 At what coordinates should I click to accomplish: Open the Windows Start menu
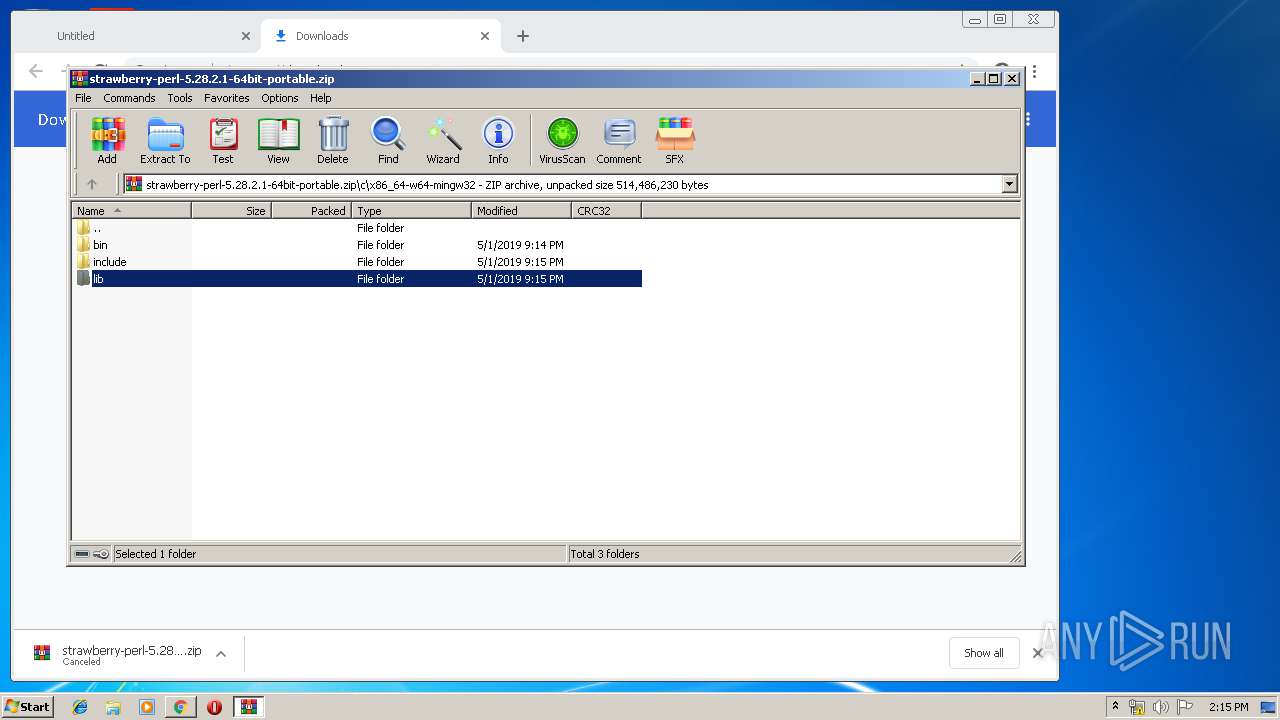click(27, 707)
